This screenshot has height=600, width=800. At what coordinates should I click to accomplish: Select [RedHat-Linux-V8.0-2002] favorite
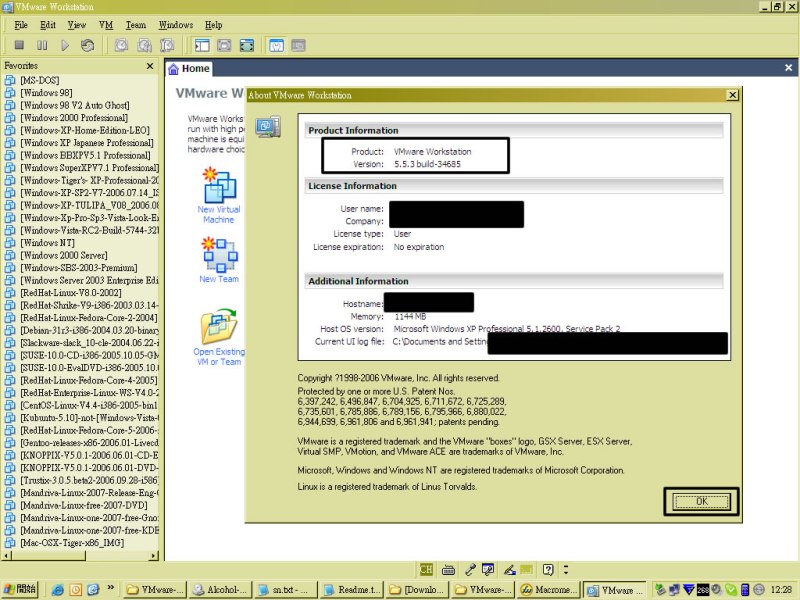pyautogui.click(x=70, y=292)
